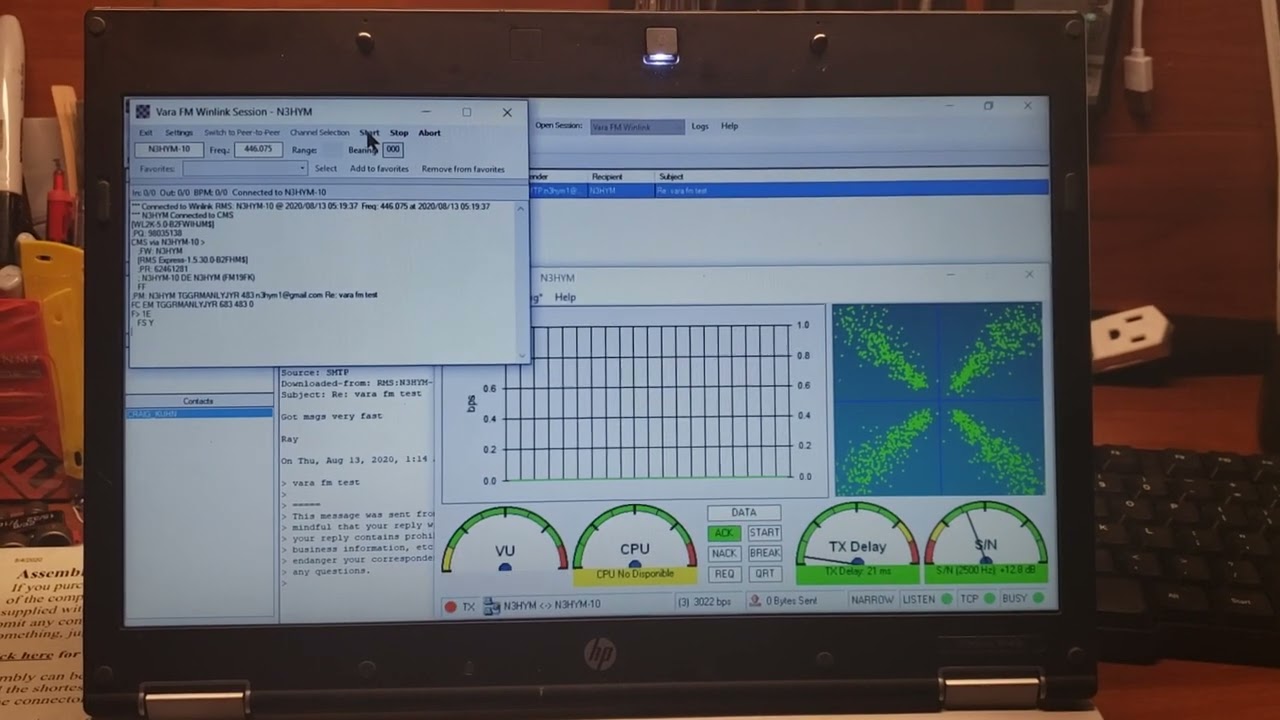Click the green ACK indicator
Viewport: 1280px width, 720px height.
click(724, 533)
